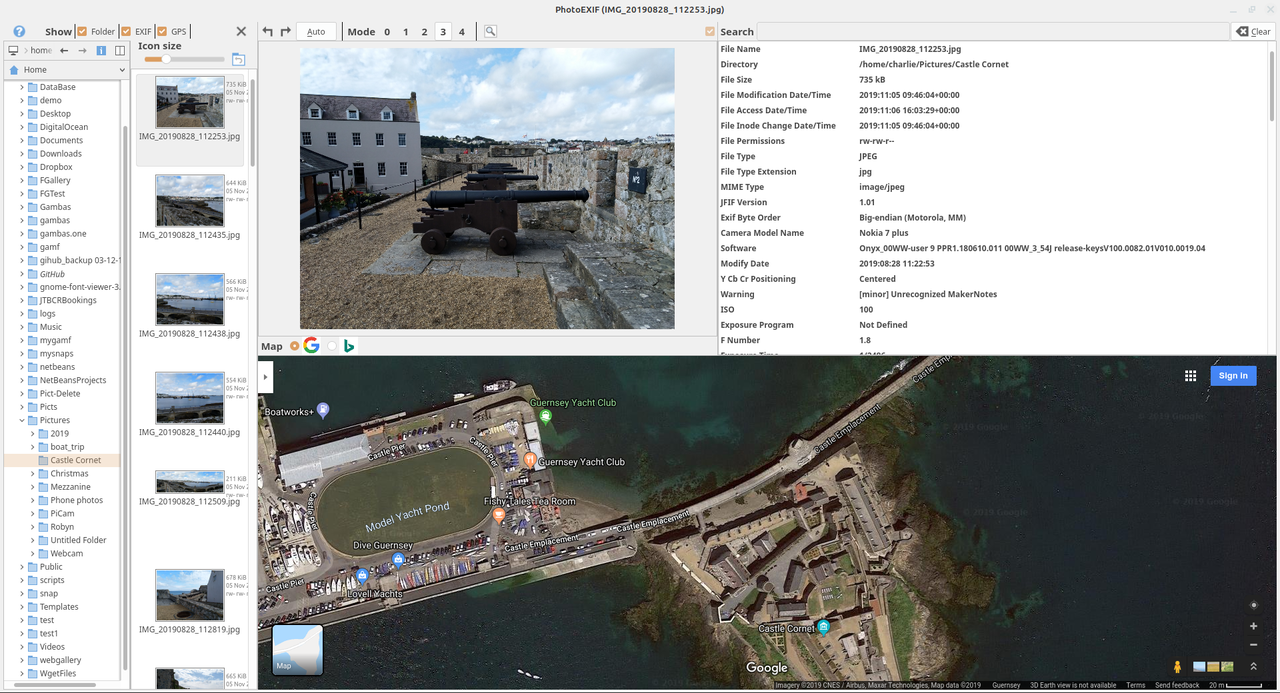Viewport: 1280px width, 693px height.
Task: Switch to Map view thumbnail button
Action: (x=298, y=650)
